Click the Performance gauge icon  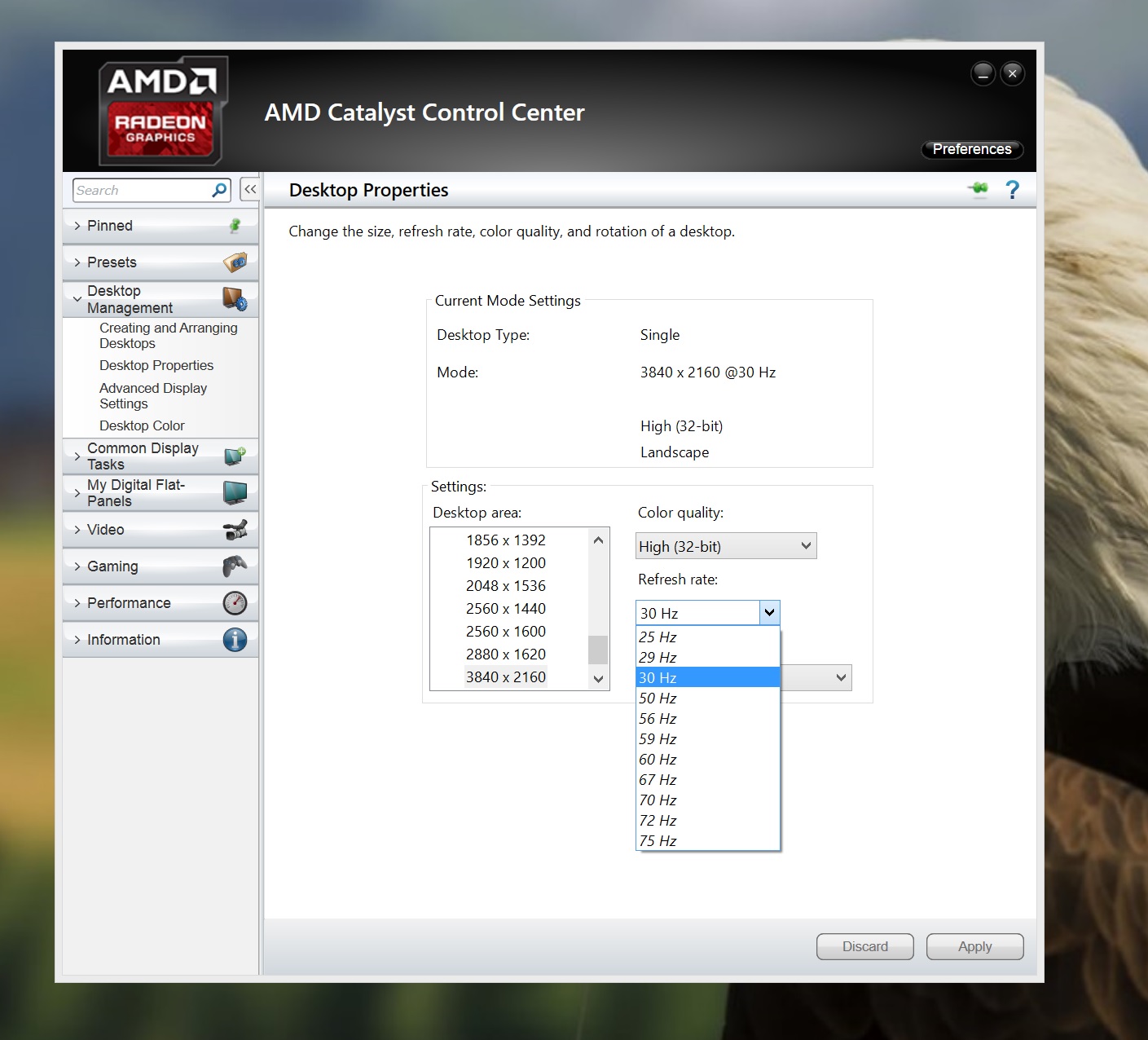(x=235, y=603)
